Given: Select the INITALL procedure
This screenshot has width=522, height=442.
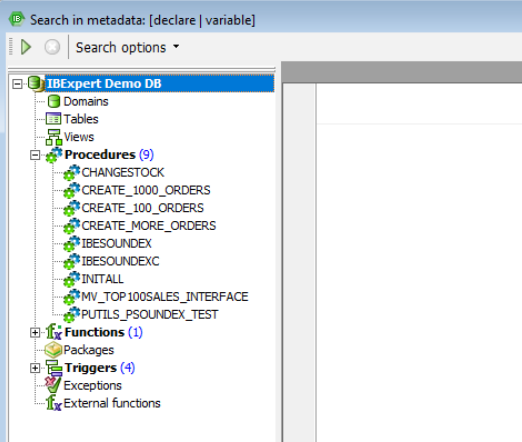Looking at the screenshot, I should click(x=103, y=279).
